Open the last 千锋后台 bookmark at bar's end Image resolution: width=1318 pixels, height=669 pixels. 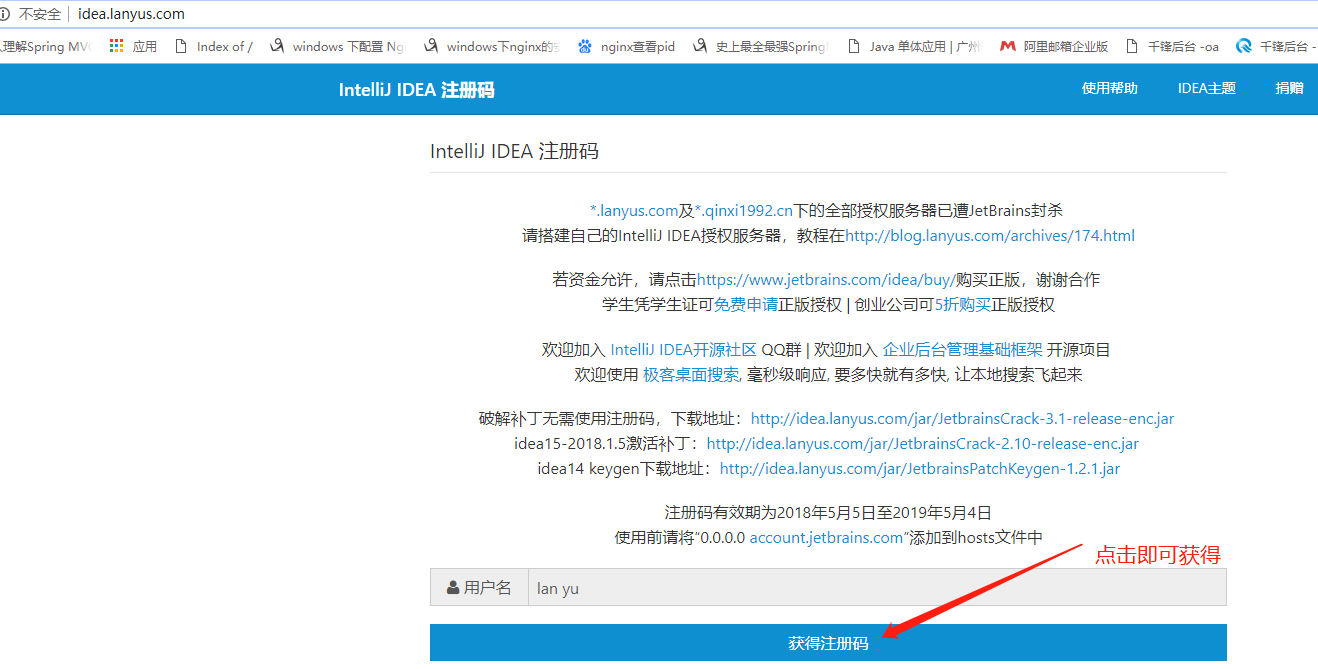click(1277, 46)
